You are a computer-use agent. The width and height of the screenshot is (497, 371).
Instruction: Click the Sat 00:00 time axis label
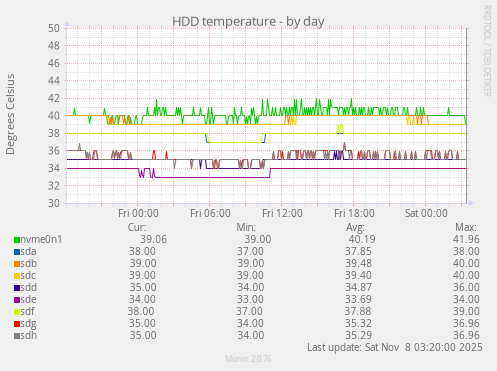(x=426, y=213)
